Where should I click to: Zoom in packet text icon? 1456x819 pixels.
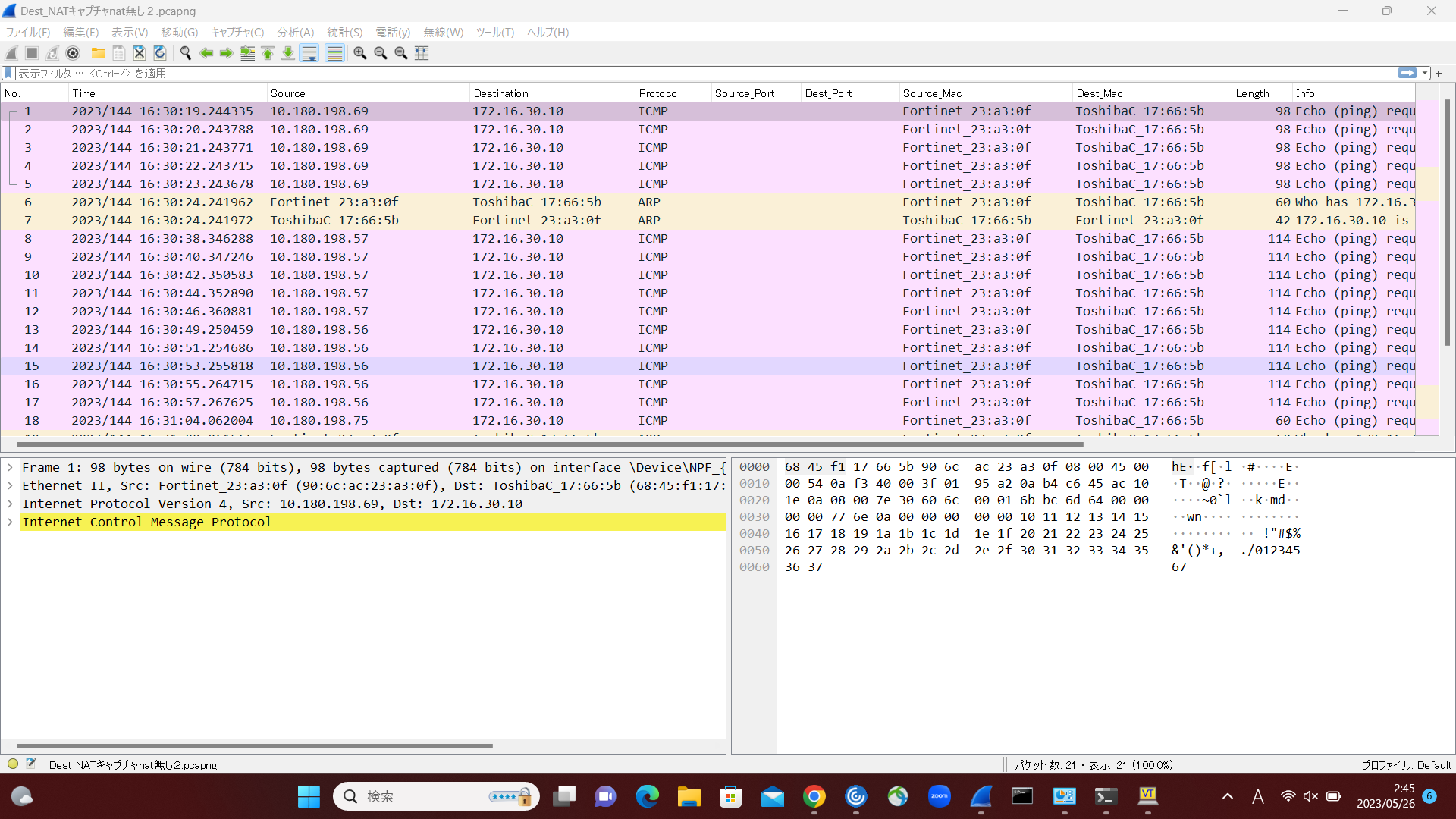click(360, 53)
